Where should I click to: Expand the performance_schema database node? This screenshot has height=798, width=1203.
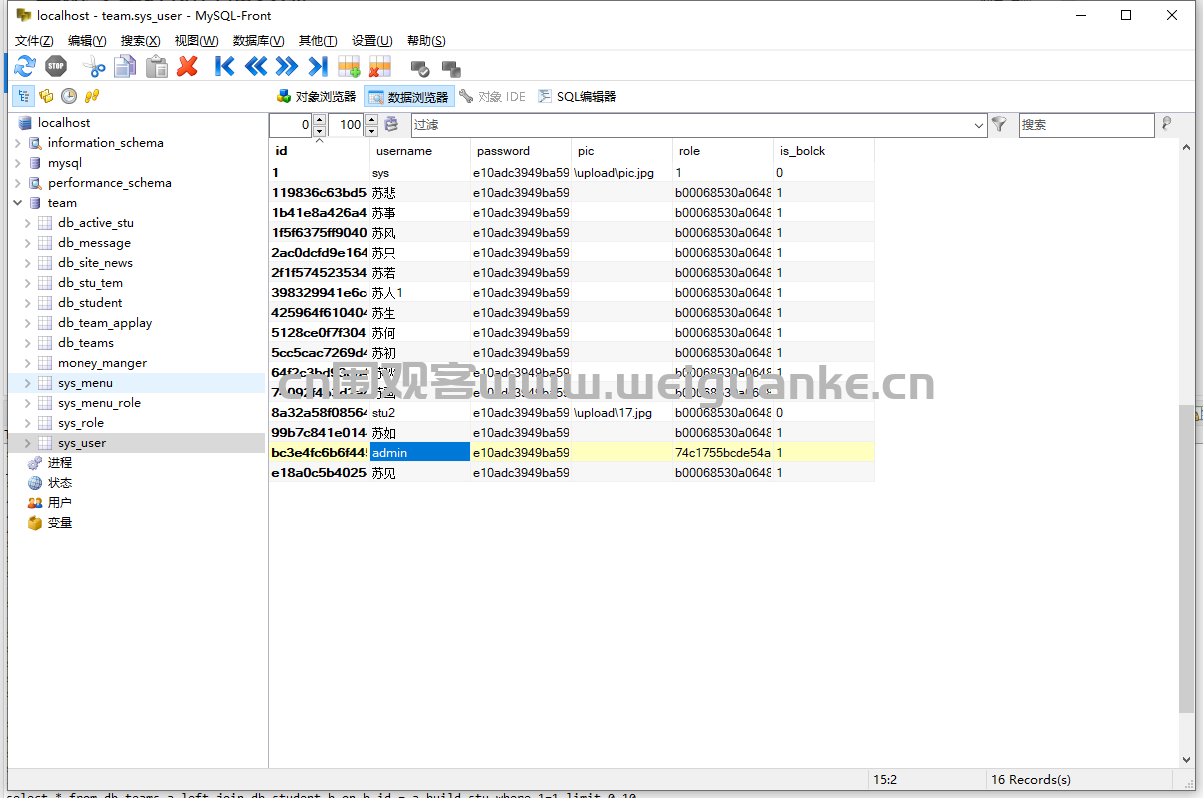(17, 183)
